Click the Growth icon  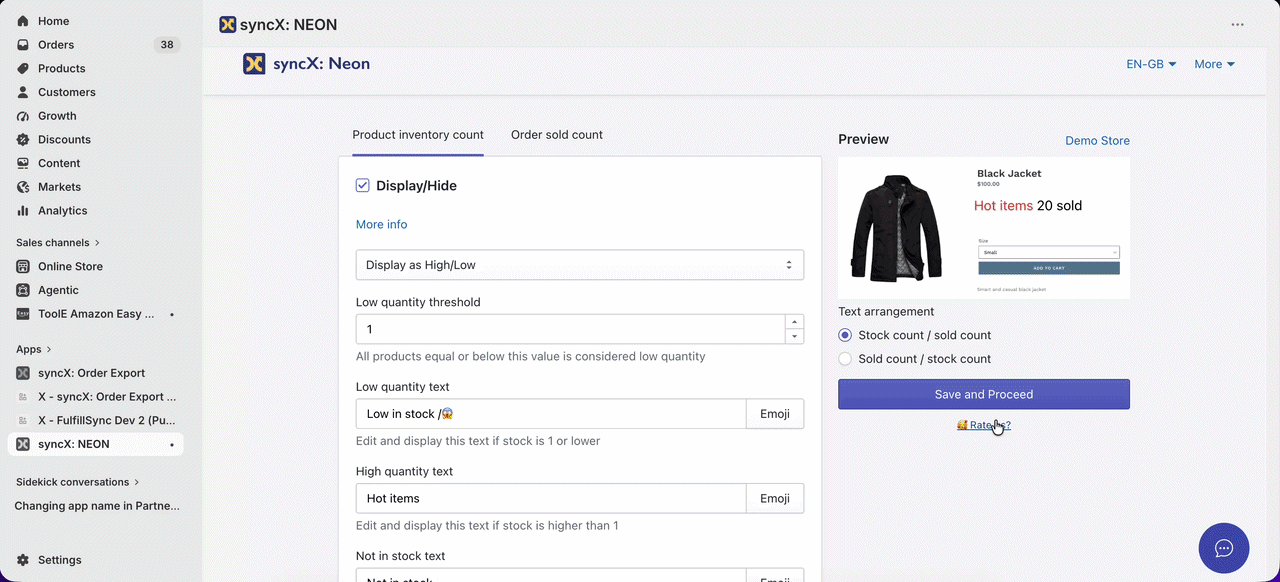23,116
